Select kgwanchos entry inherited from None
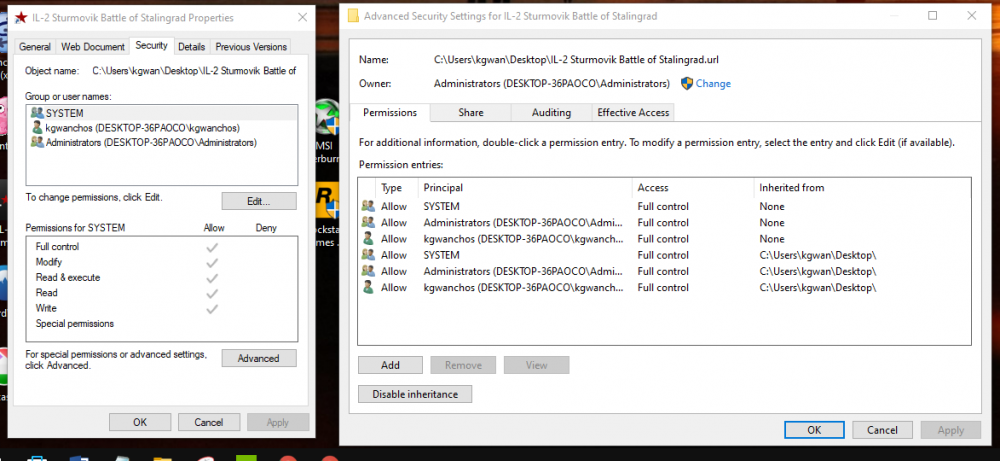Screen dimensions: 1000x461 tap(664, 239)
